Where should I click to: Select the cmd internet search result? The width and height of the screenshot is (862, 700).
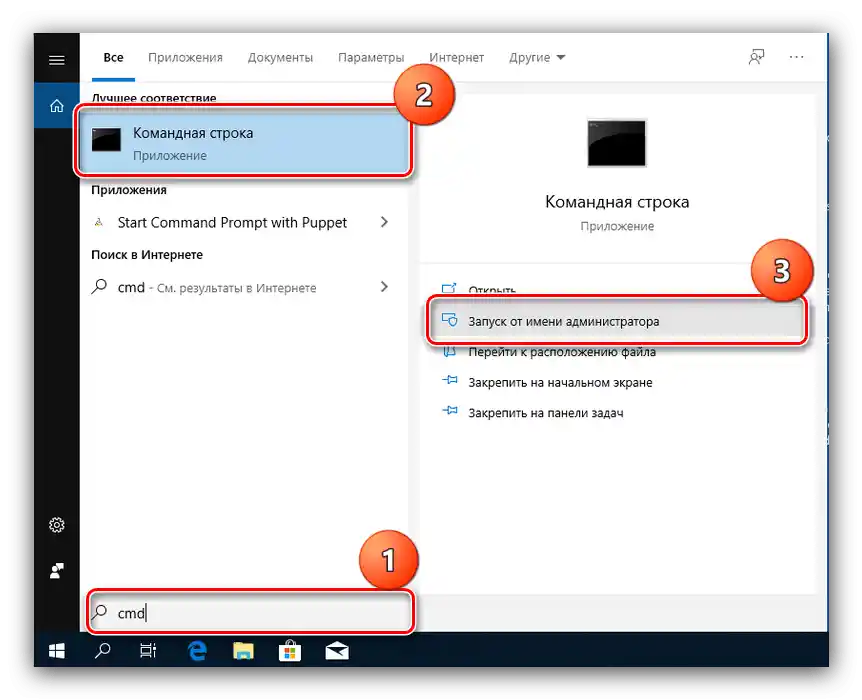(x=217, y=288)
